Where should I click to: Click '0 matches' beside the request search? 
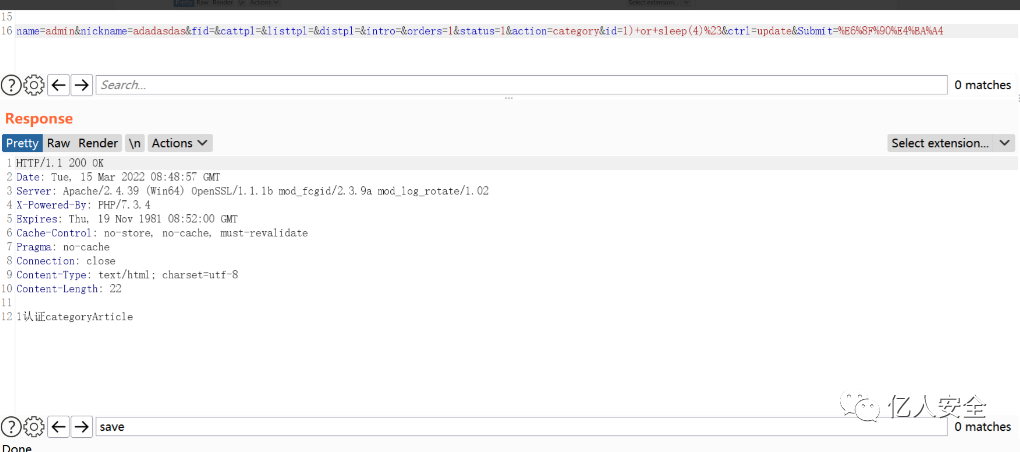tap(983, 85)
